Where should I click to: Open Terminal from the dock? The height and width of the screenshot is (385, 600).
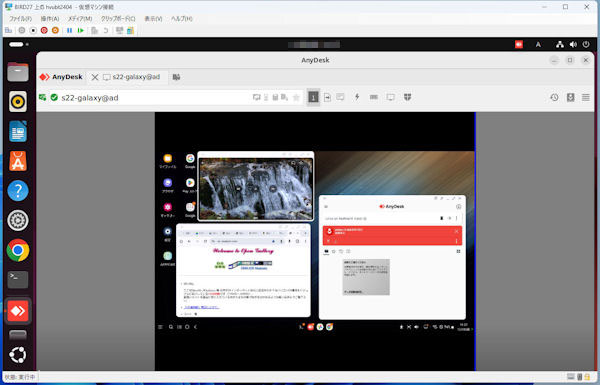(18, 280)
